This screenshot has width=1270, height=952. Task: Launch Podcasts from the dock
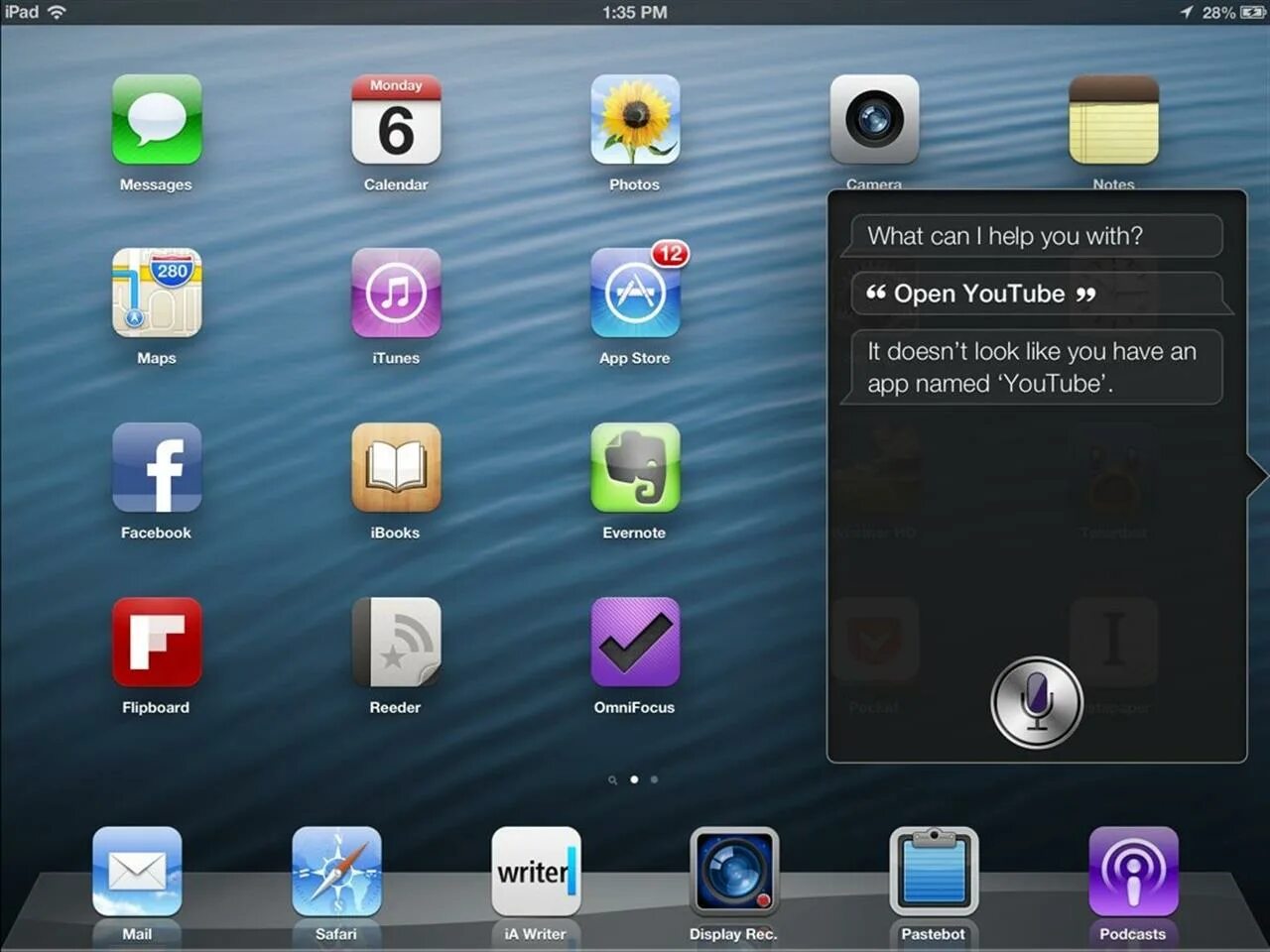click(1133, 872)
